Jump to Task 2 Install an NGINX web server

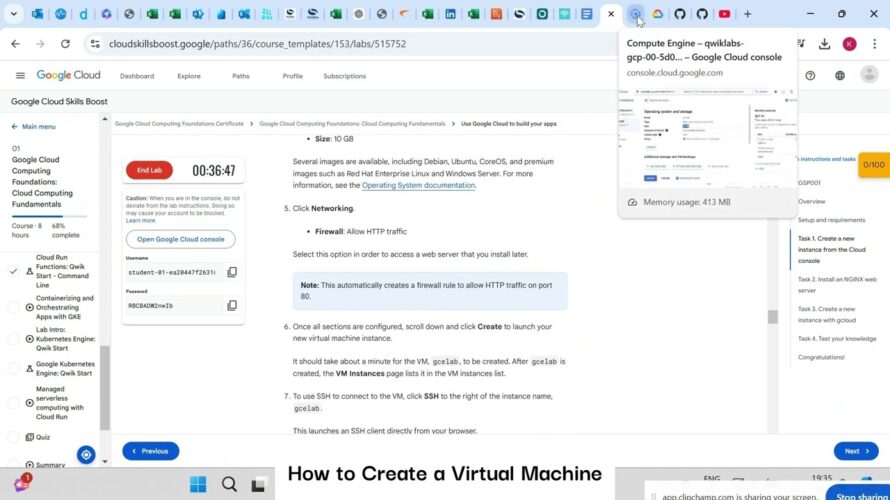(837, 285)
